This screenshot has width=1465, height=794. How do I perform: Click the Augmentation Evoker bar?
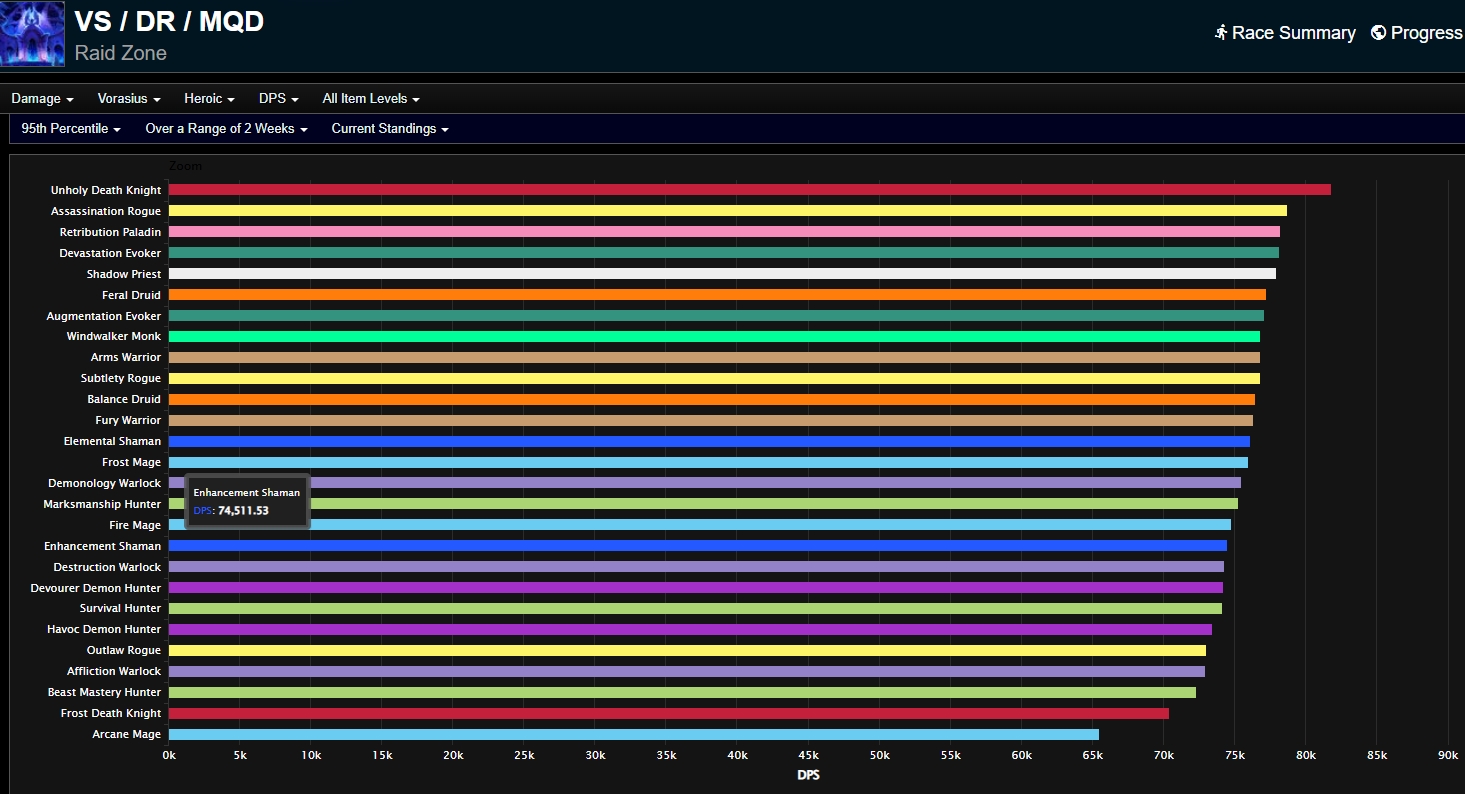pyautogui.click(x=716, y=316)
